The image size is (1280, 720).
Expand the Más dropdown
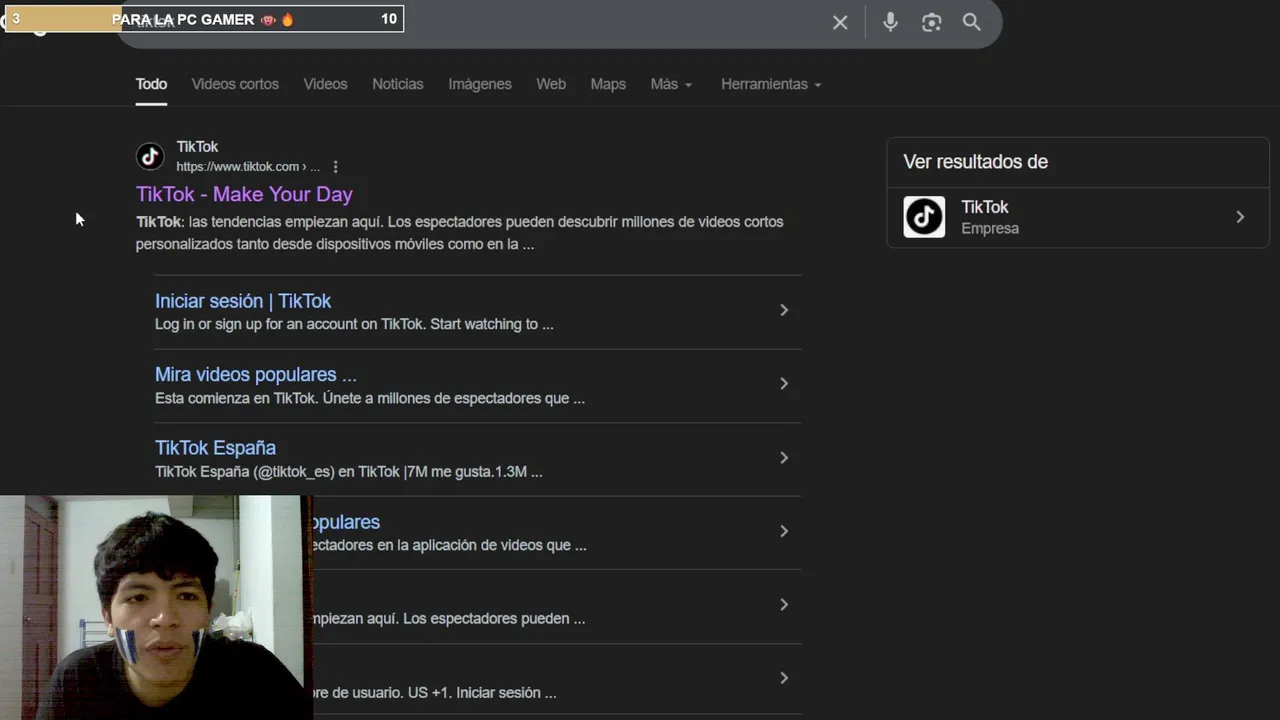pyautogui.click(x=671, y=84)
